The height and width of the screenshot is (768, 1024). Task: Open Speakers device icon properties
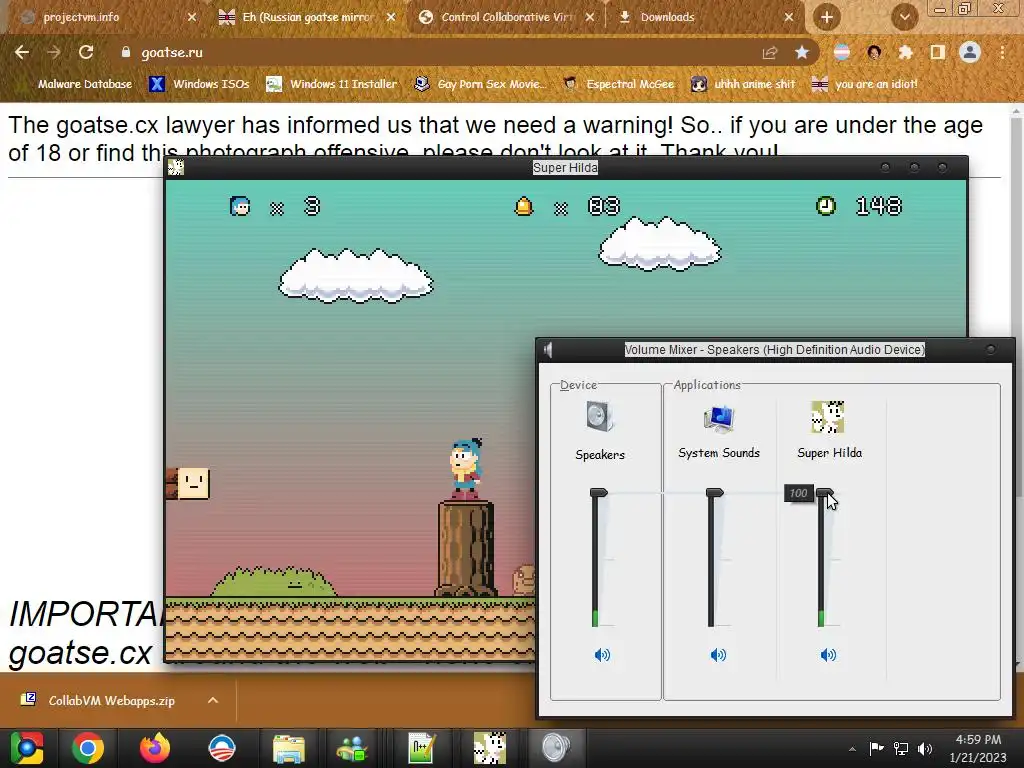pyautogui.click(x=600, y=417)
